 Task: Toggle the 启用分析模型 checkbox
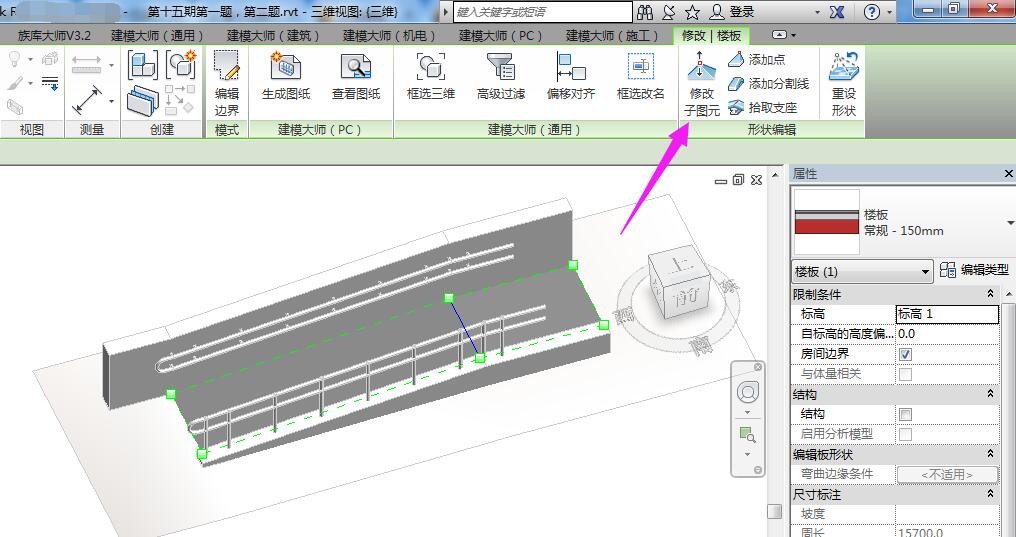(905, 434)
